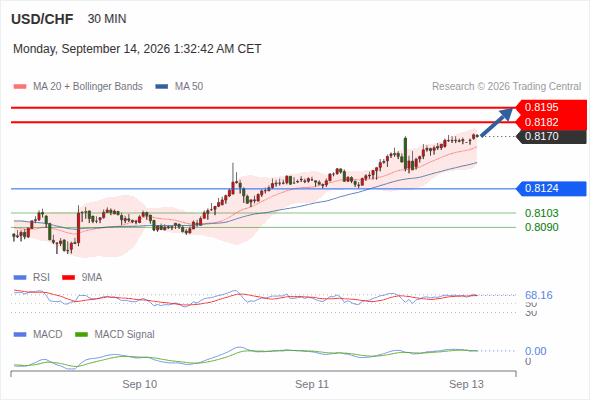Click the 0.8090 support level value

pos(541,227)
